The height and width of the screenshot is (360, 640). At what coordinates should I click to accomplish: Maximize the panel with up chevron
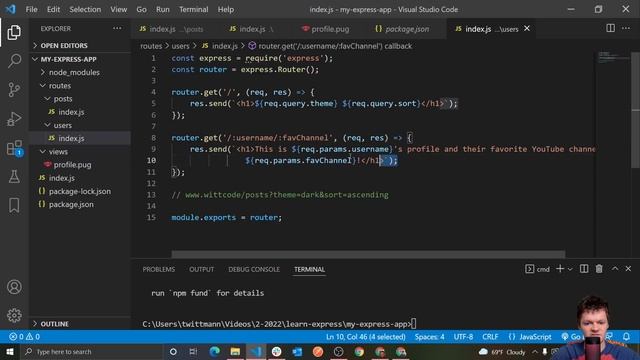click(x=615, y=269)
